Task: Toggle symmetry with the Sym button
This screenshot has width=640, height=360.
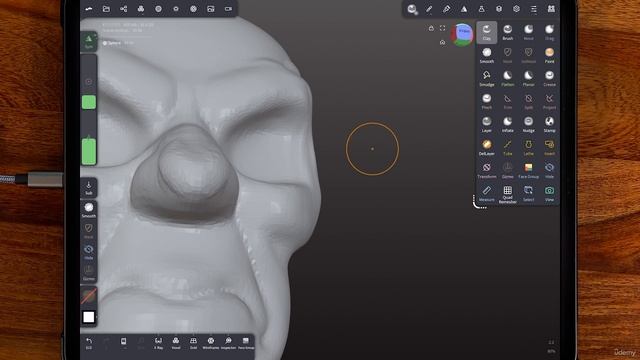Action: tap(89, 41)
